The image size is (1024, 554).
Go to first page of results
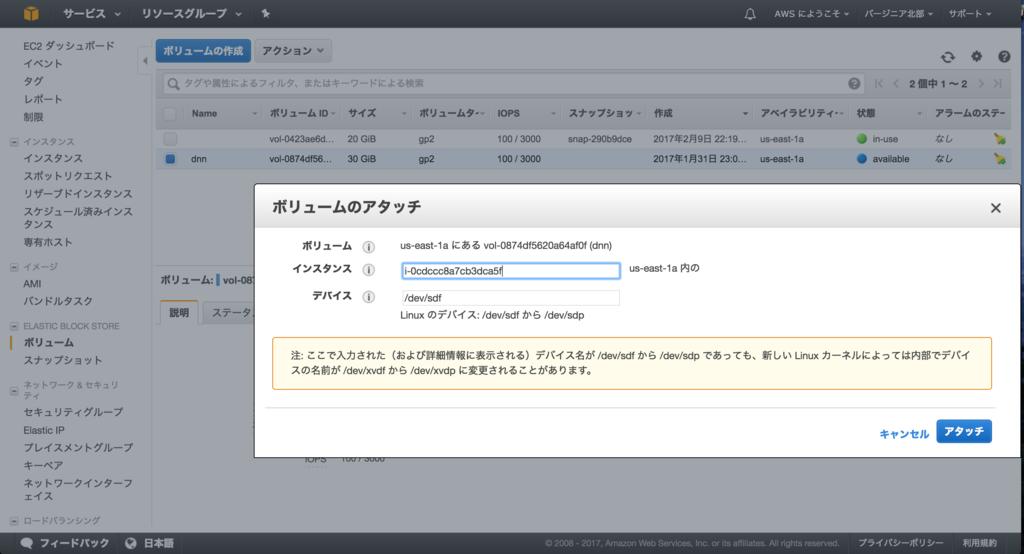coord(878,84)
